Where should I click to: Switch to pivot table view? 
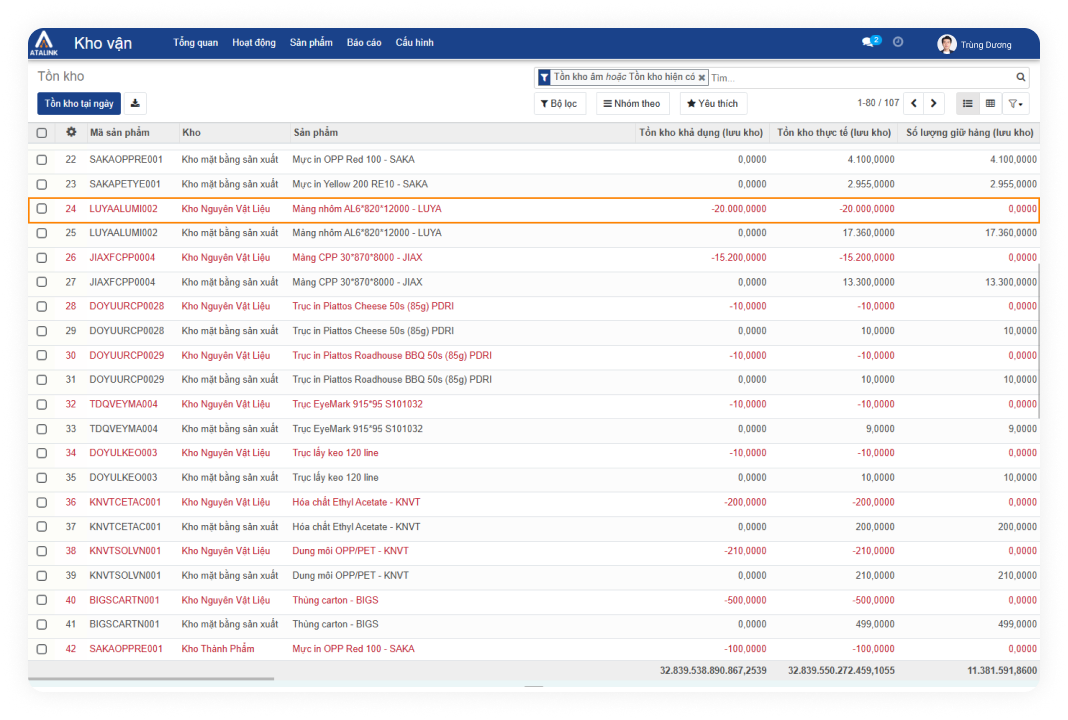990,103
